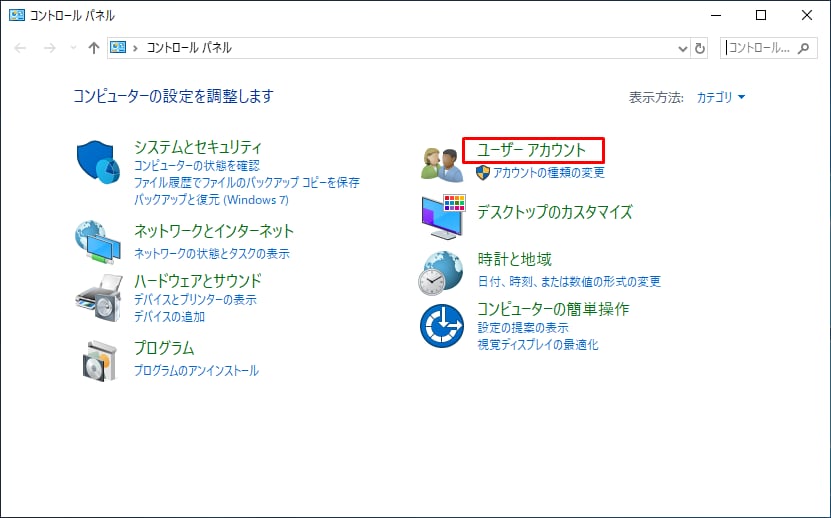Open デバイスとプリンターの表示 link
This screenshot has height=518, width=831.
[195, 300]
